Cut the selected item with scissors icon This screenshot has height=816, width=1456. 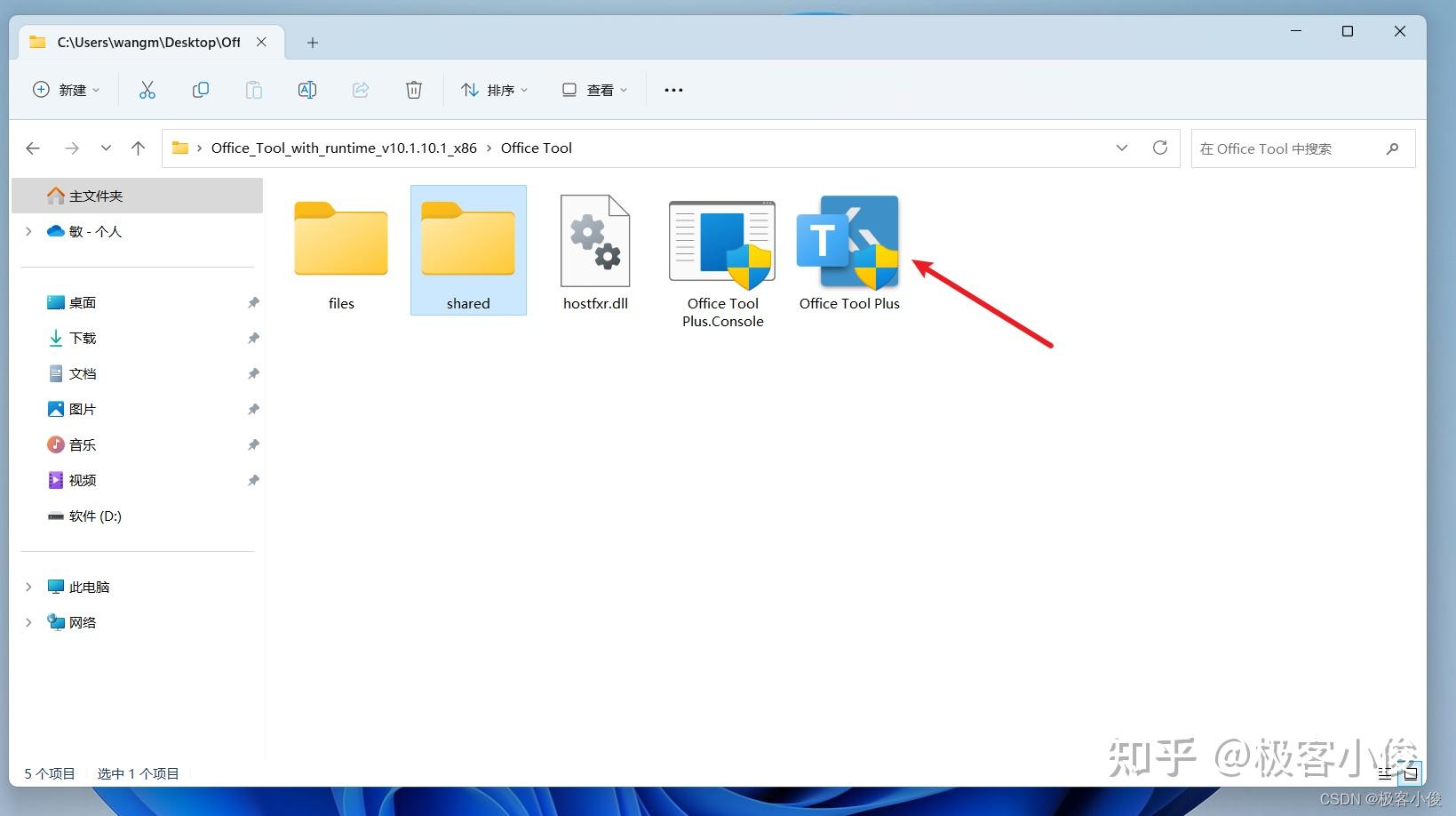coord(147,89)
